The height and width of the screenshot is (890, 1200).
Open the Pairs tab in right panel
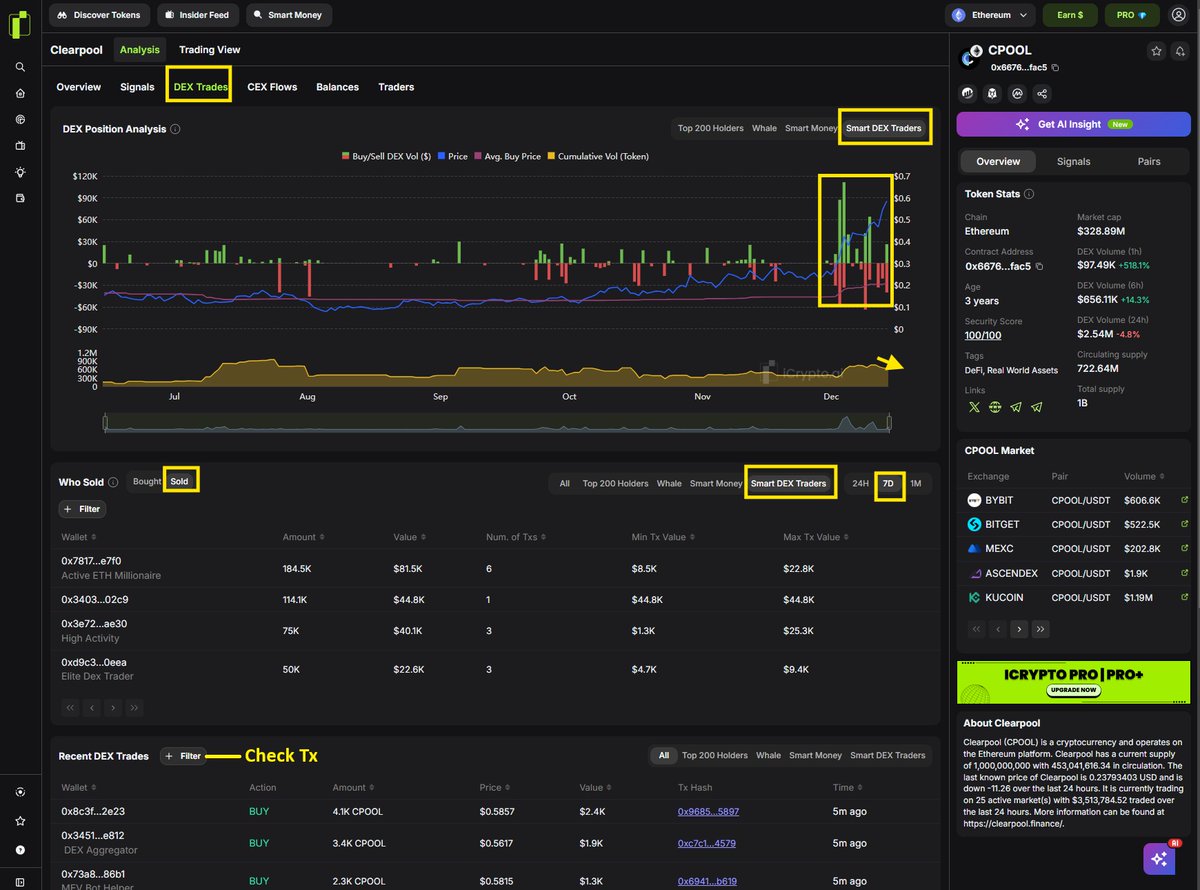1149,161
